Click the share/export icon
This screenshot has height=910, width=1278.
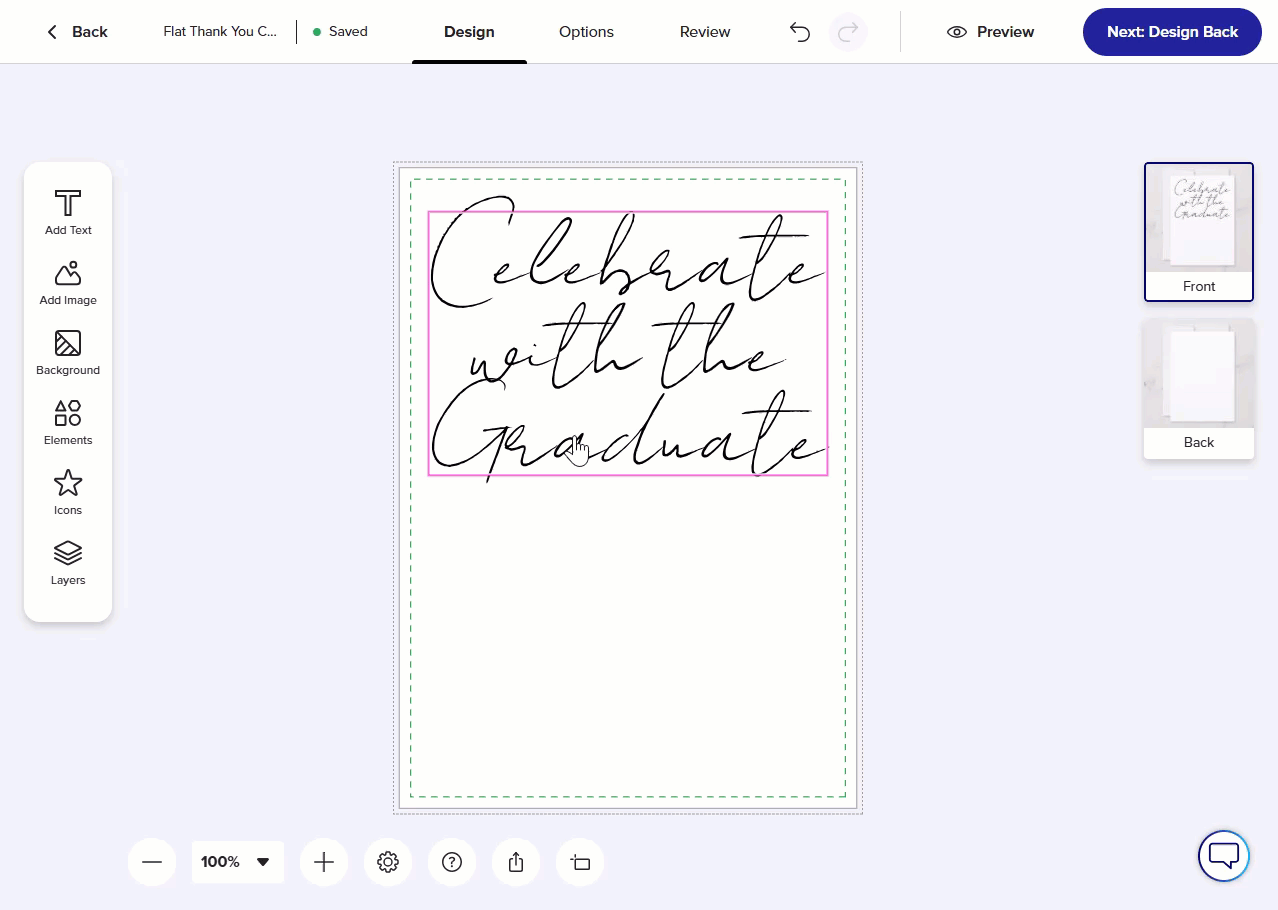(516, 862)
